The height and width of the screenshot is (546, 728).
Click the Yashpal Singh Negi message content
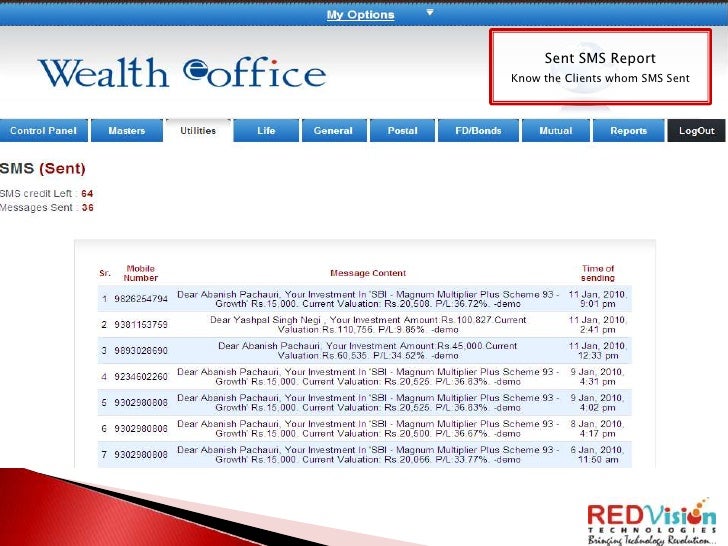(x=368, y=325)
